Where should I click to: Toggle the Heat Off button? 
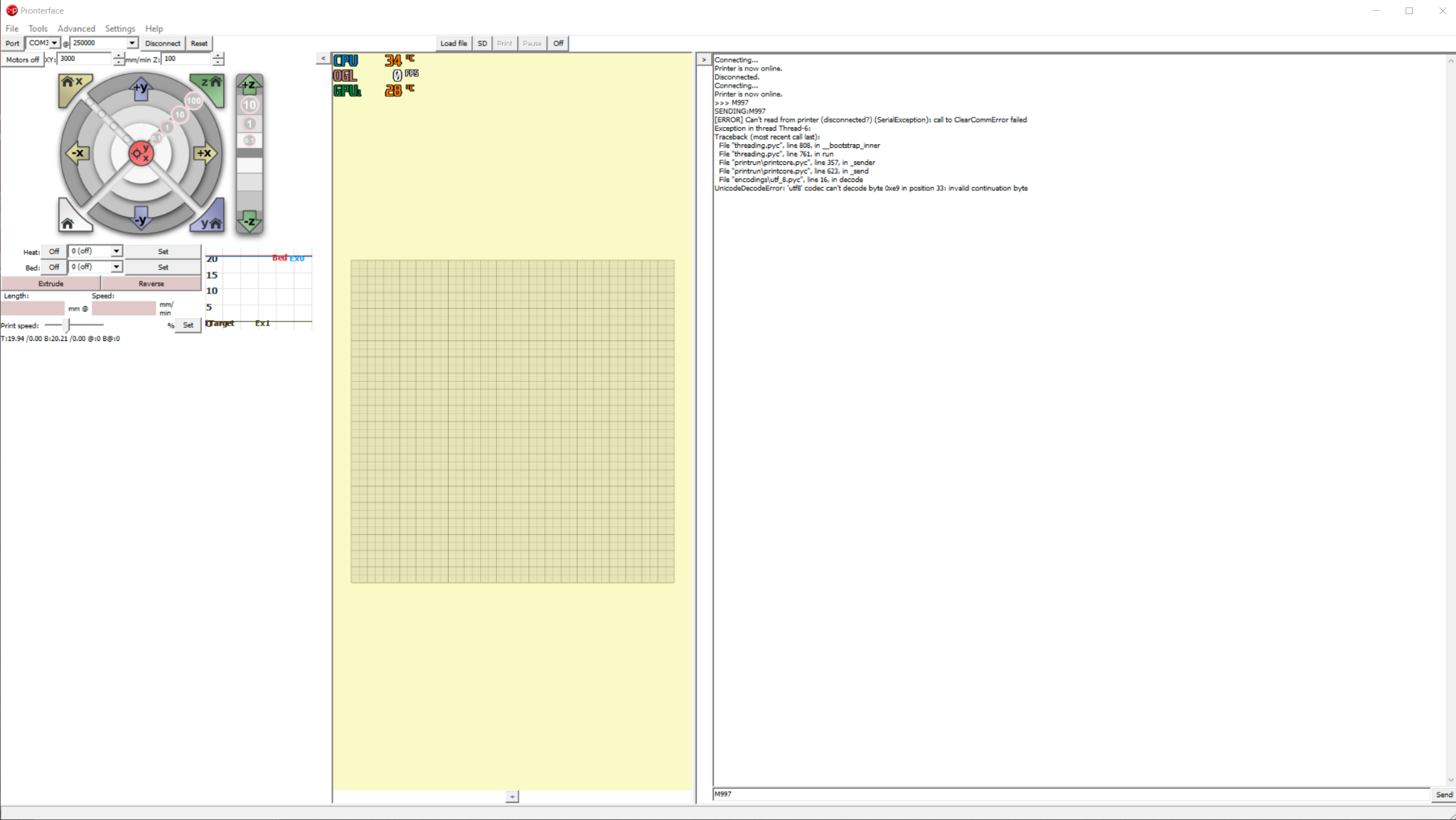pyautogui.click(x=54, y=252)
